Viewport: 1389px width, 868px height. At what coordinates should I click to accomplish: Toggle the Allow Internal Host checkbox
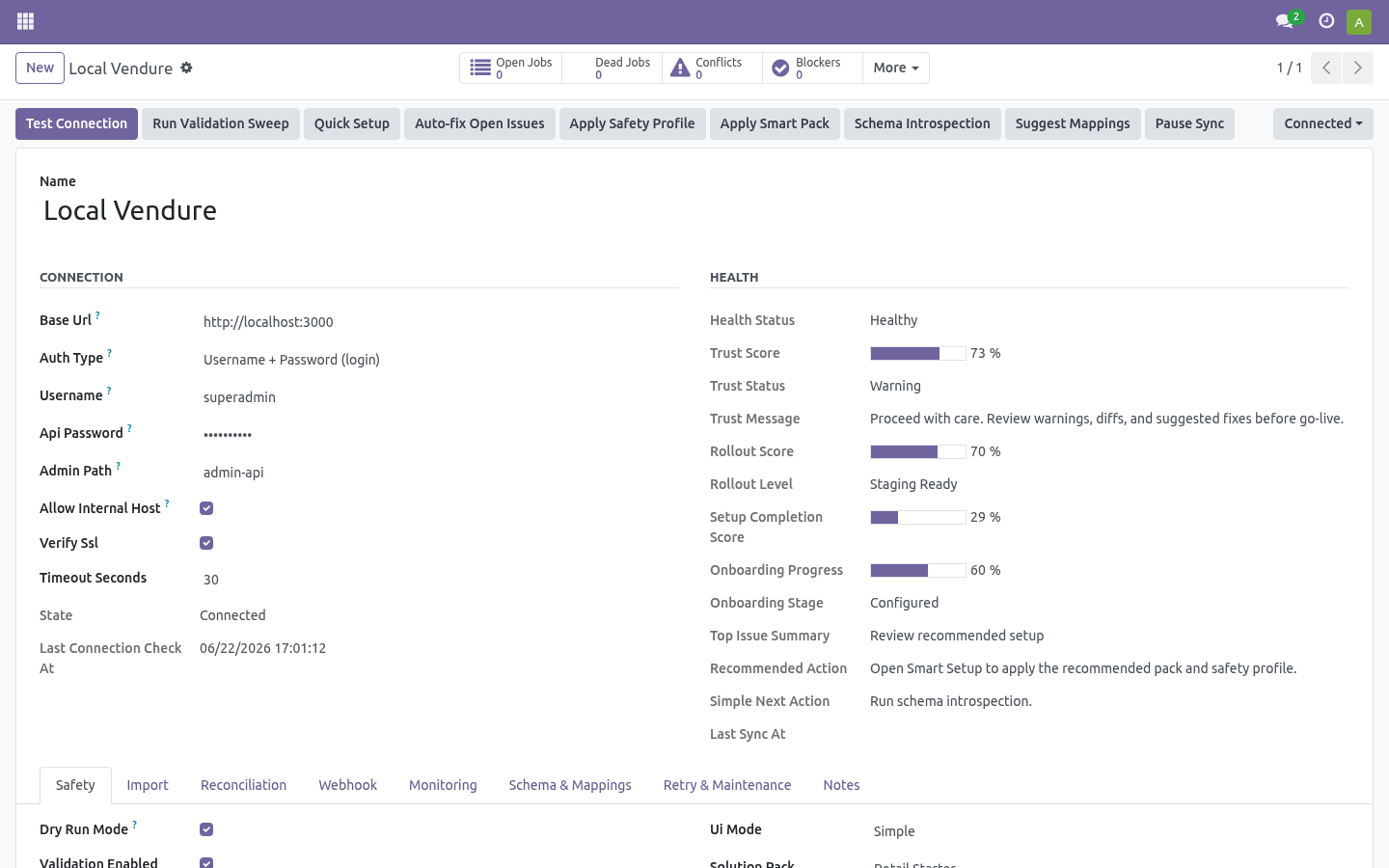pyautogui.click(x=206, y=508)
